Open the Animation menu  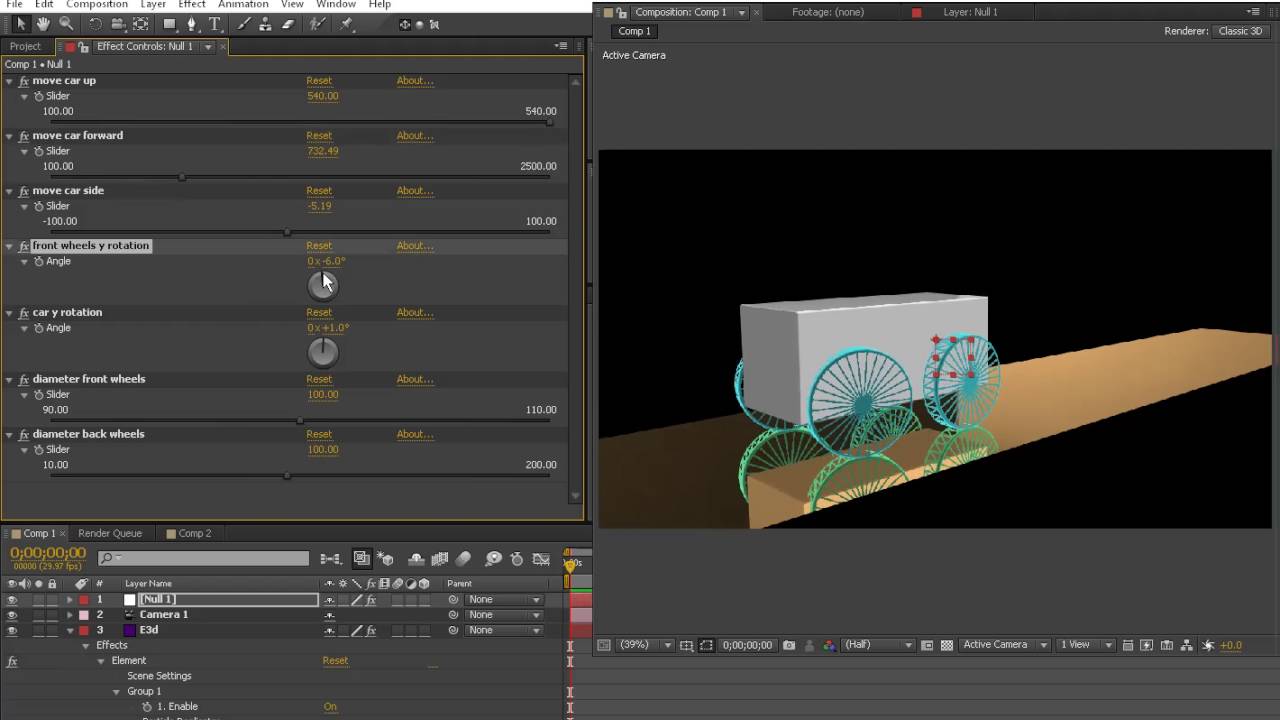coord(243,4)
